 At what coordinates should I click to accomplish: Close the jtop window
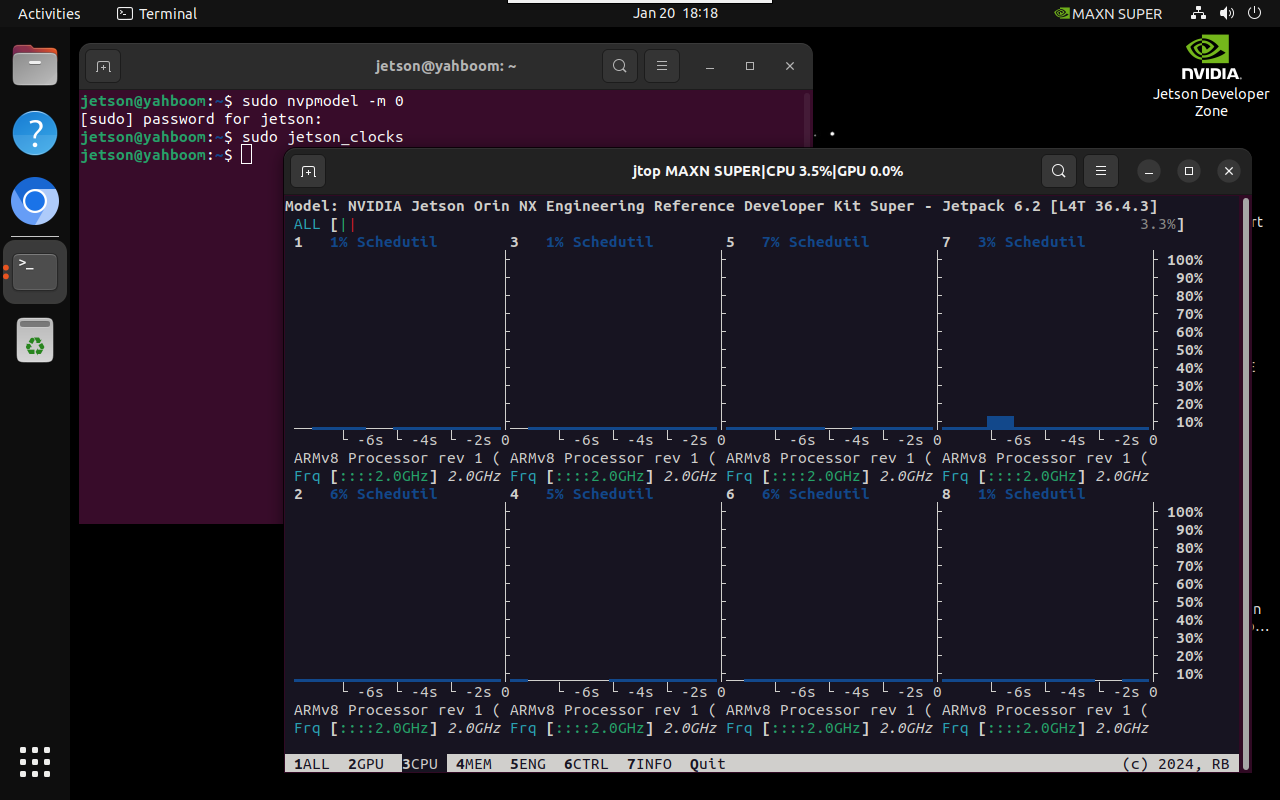click(x=1229, y=171)
